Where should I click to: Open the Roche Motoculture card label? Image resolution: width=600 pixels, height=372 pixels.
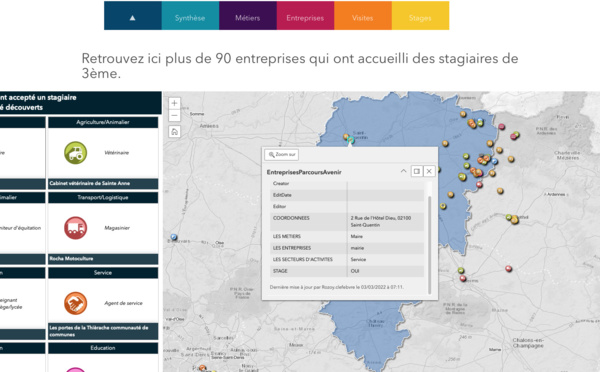pos(103,259)
